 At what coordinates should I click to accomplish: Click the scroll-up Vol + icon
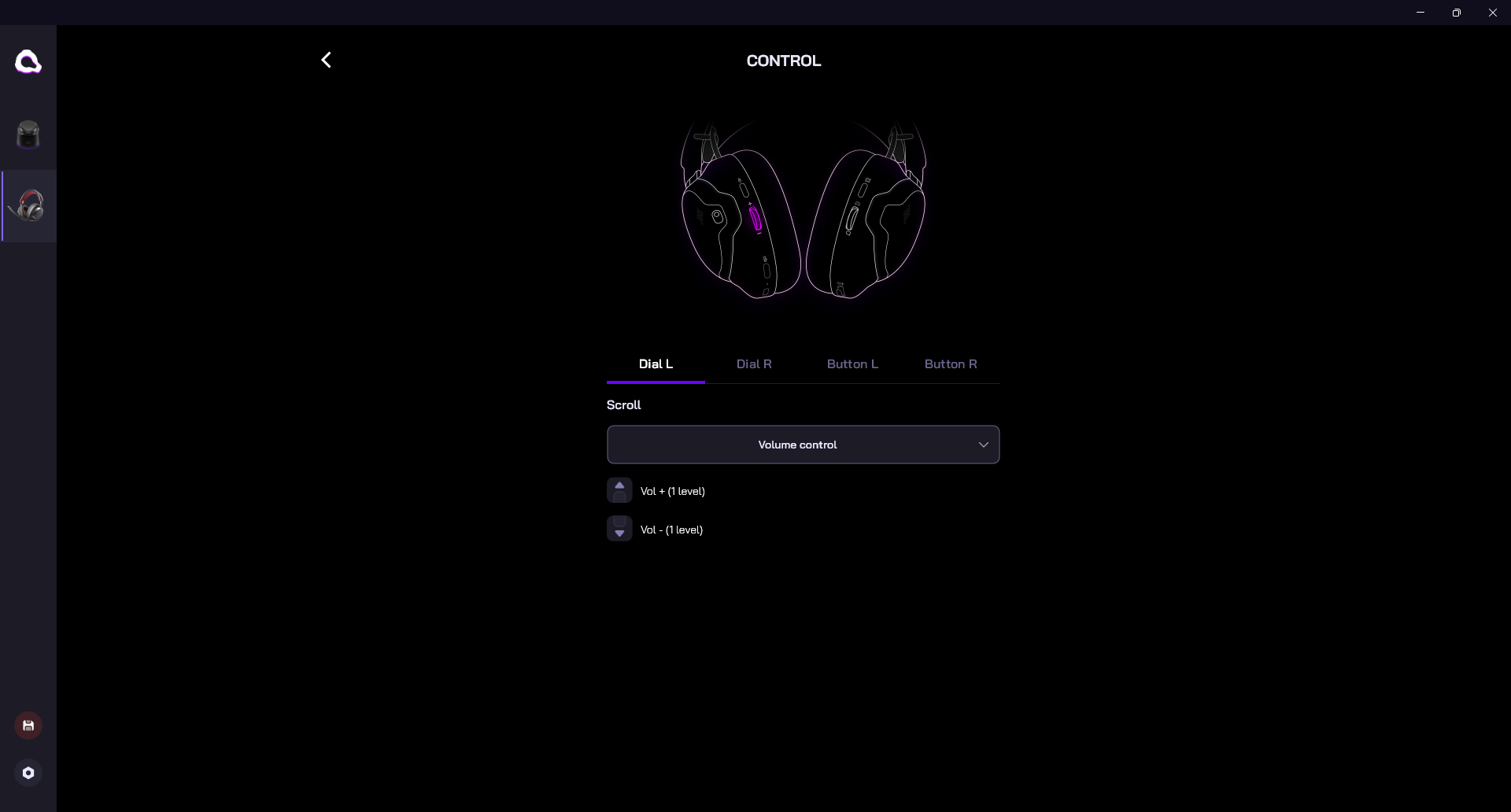coord(619,490)
